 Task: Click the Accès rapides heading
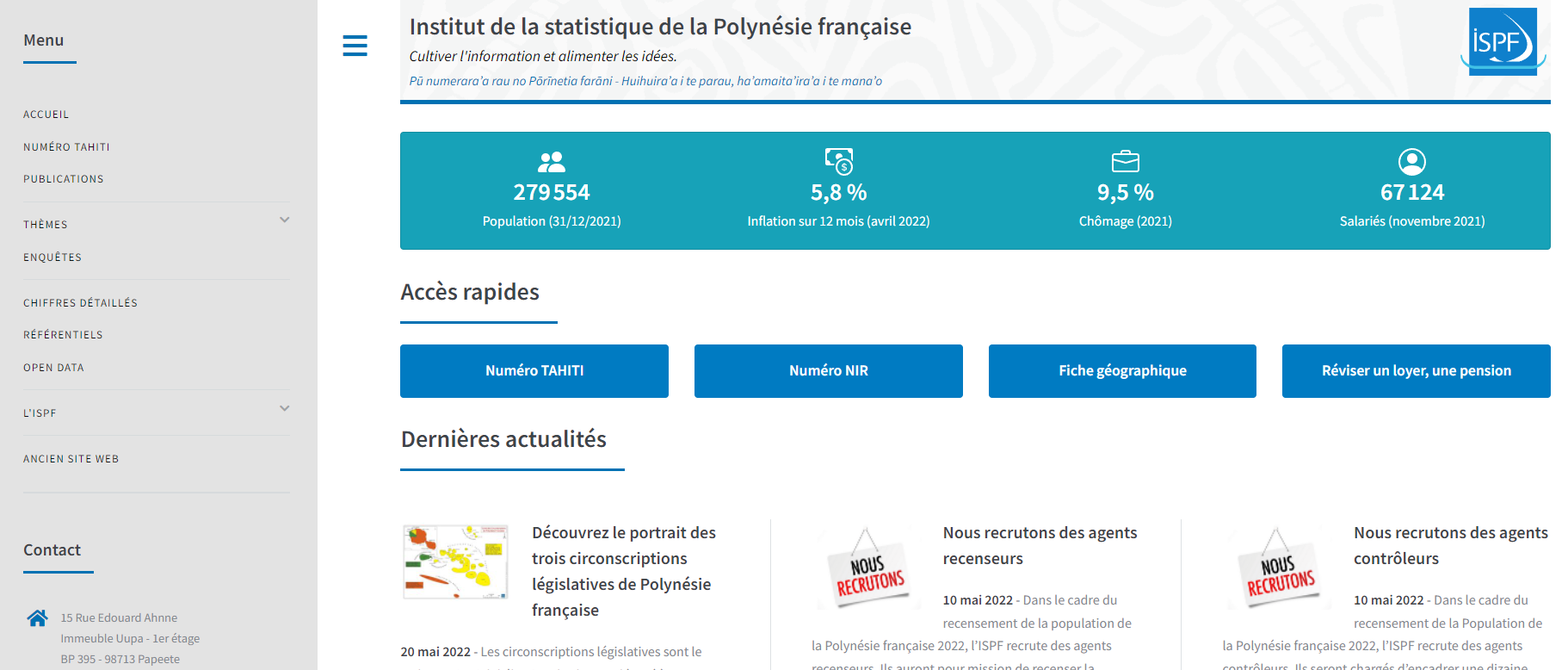click(470, 292)
